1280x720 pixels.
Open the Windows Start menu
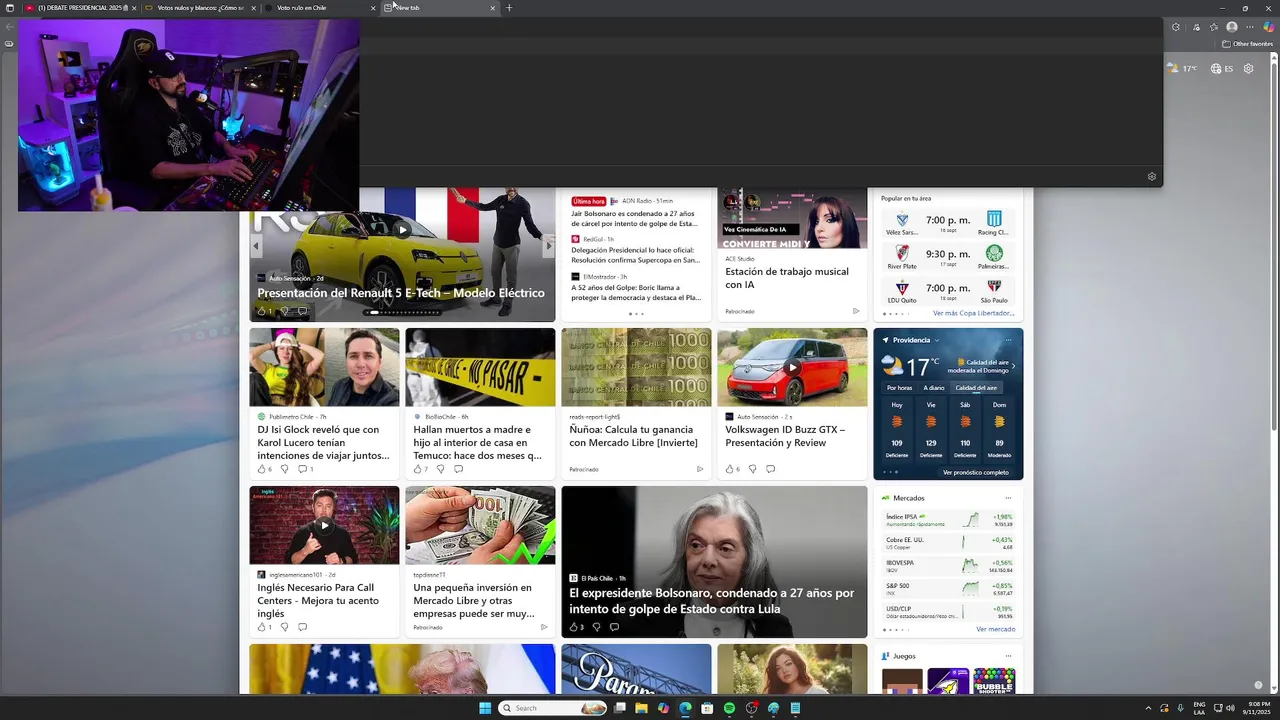point(485,708)
